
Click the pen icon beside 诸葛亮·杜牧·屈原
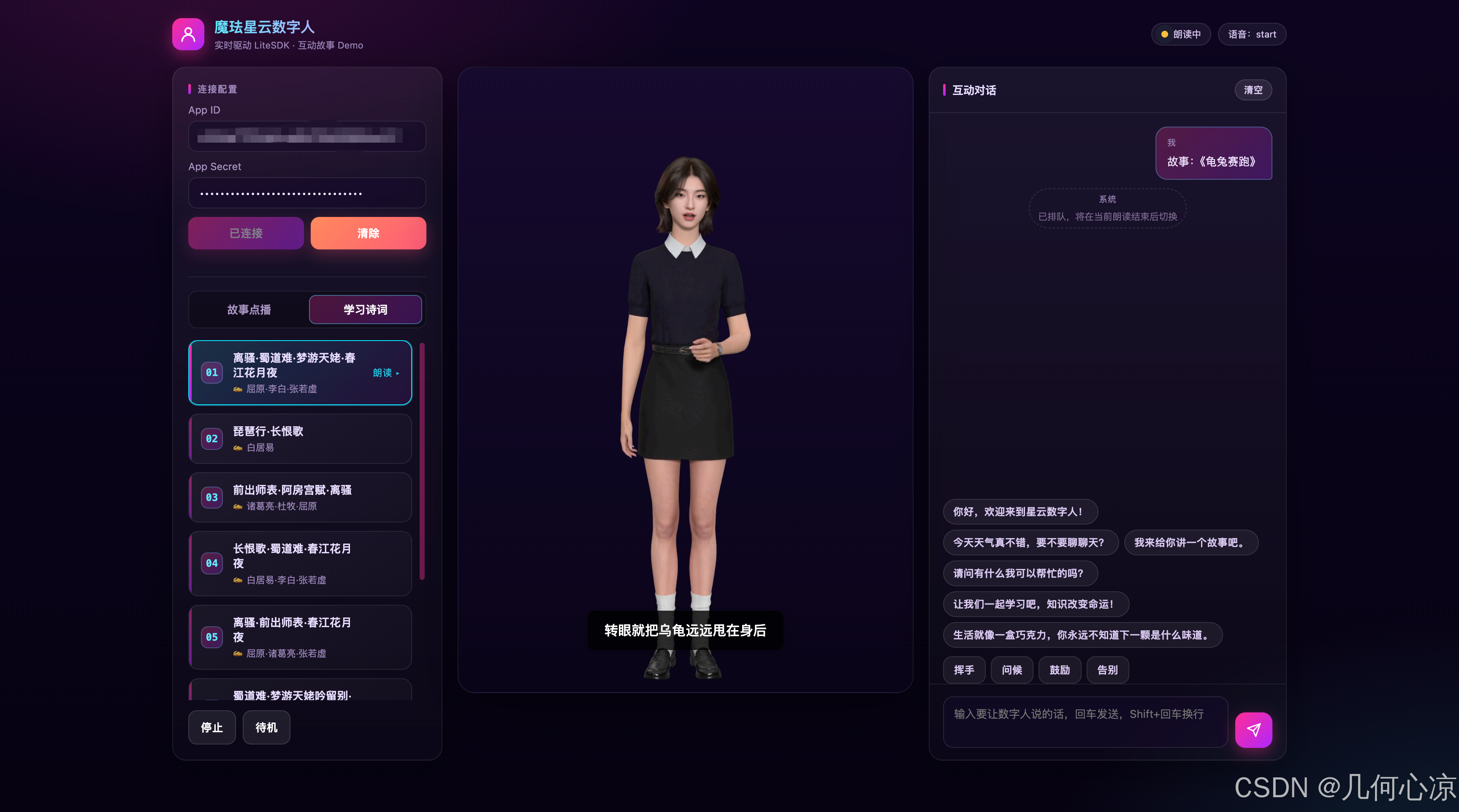(238, 506)
